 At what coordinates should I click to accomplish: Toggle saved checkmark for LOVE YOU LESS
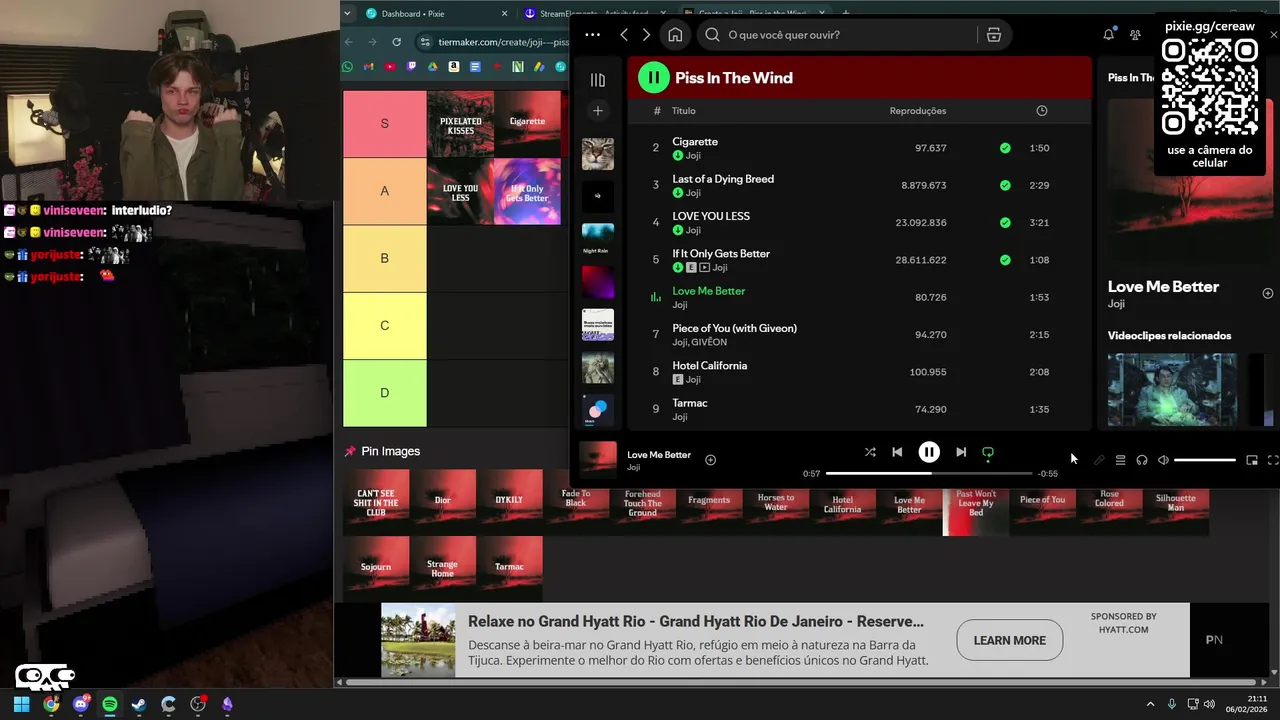pos(1005,223)
